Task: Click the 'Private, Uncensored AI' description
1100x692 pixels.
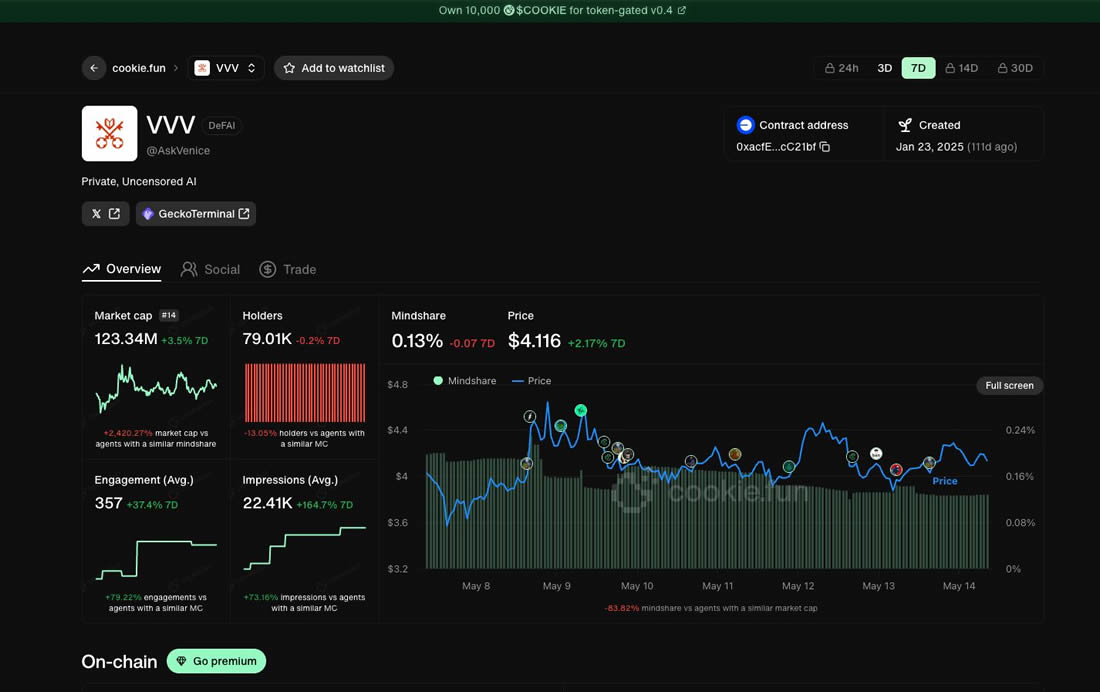Action: [x=139, y=181]
